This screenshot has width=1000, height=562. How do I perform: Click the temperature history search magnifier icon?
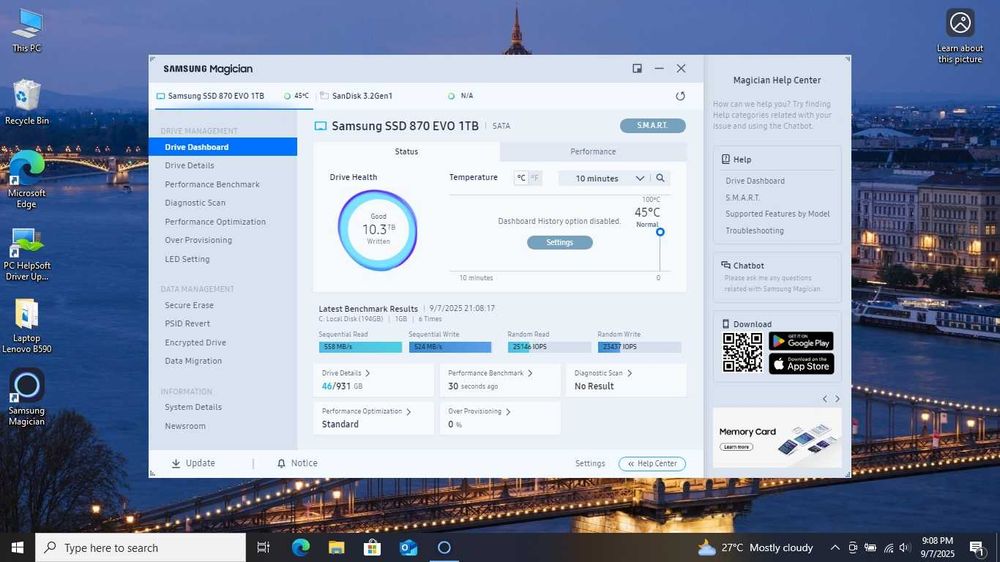pyautogui.click(x=660, y=178)
